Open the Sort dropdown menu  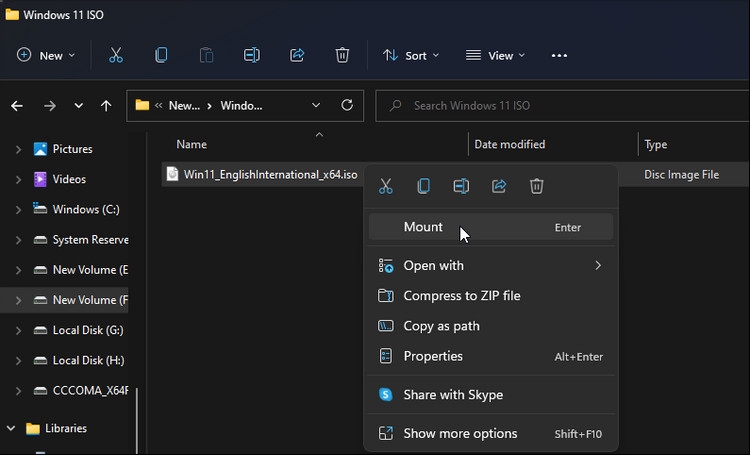pyautogui.click(x=411, y=55)
